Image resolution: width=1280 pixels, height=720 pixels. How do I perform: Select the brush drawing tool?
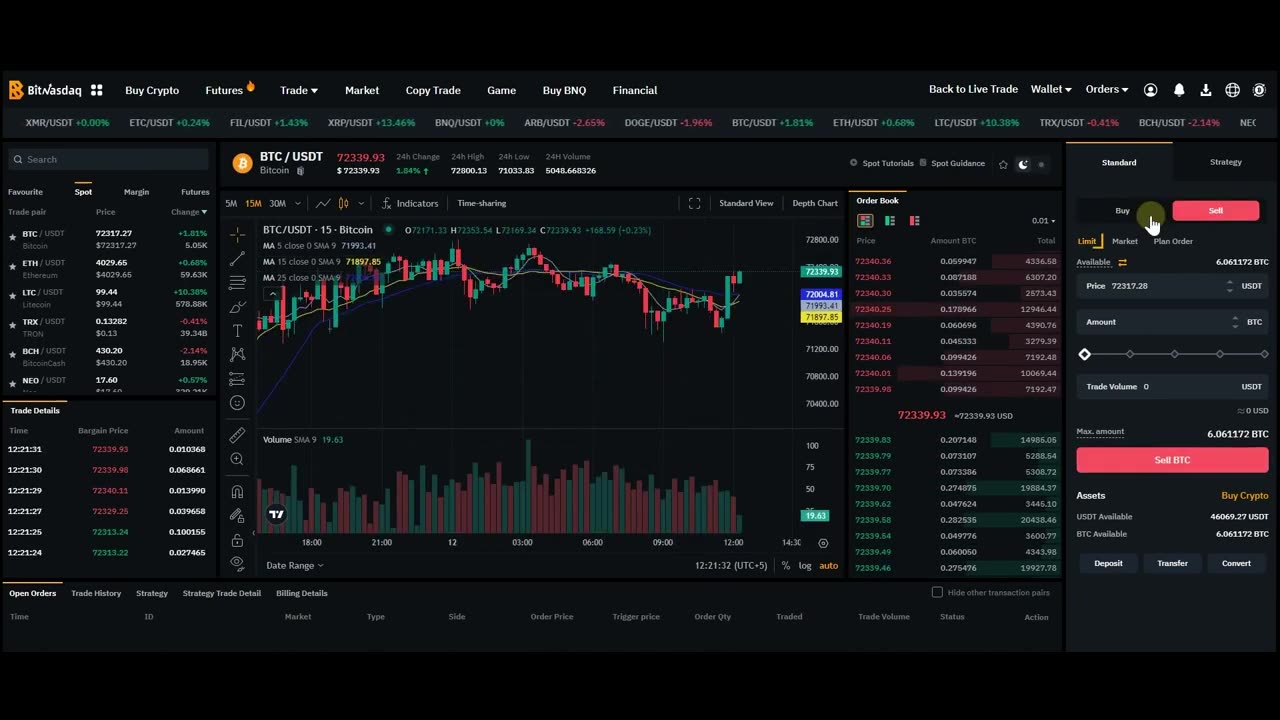point(237,307)
